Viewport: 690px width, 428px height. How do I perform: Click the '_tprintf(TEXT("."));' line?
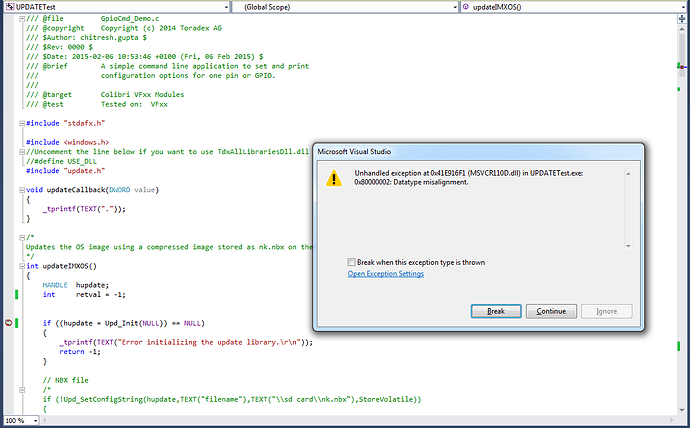point(84,209)
